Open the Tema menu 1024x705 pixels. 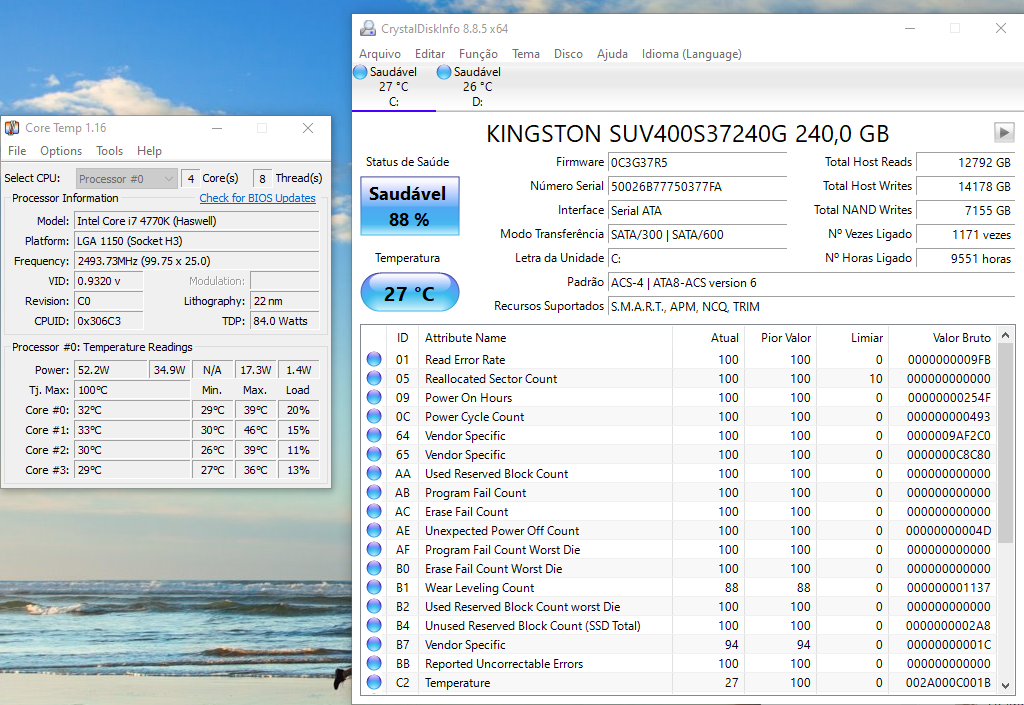[526, 54]
